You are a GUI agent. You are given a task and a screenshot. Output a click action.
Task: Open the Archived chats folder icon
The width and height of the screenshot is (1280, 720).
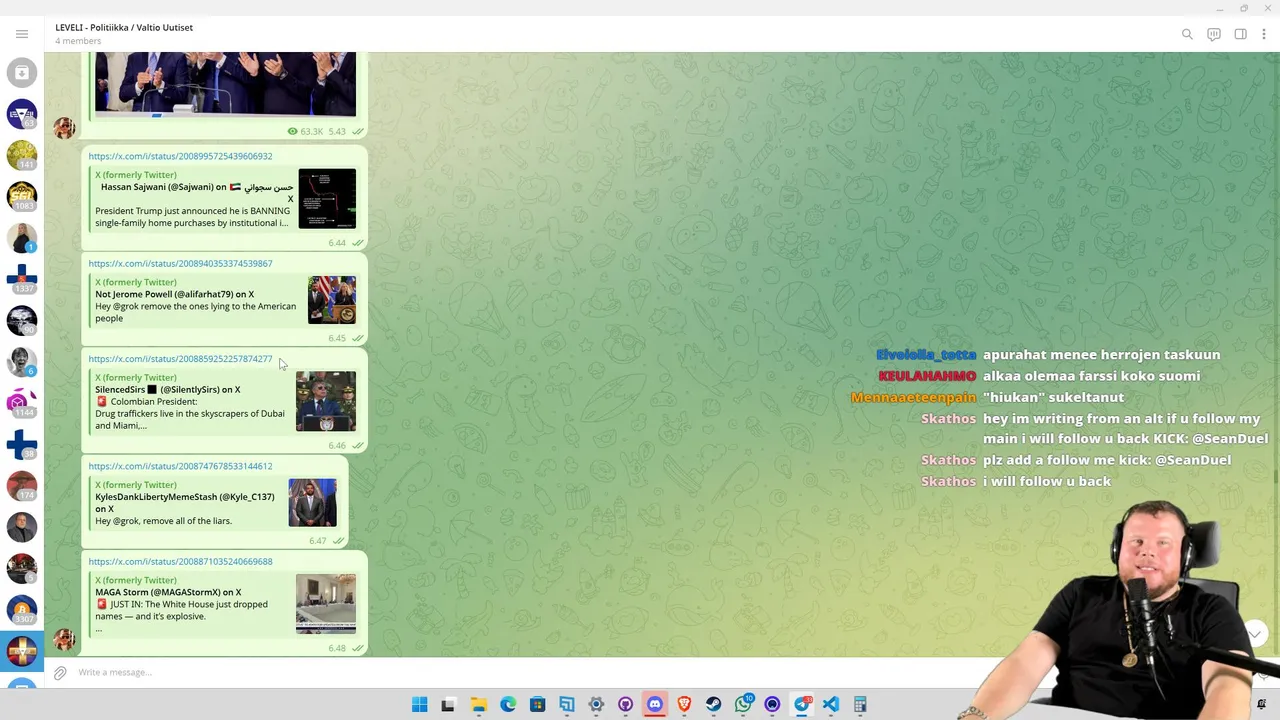click(22, 73)
